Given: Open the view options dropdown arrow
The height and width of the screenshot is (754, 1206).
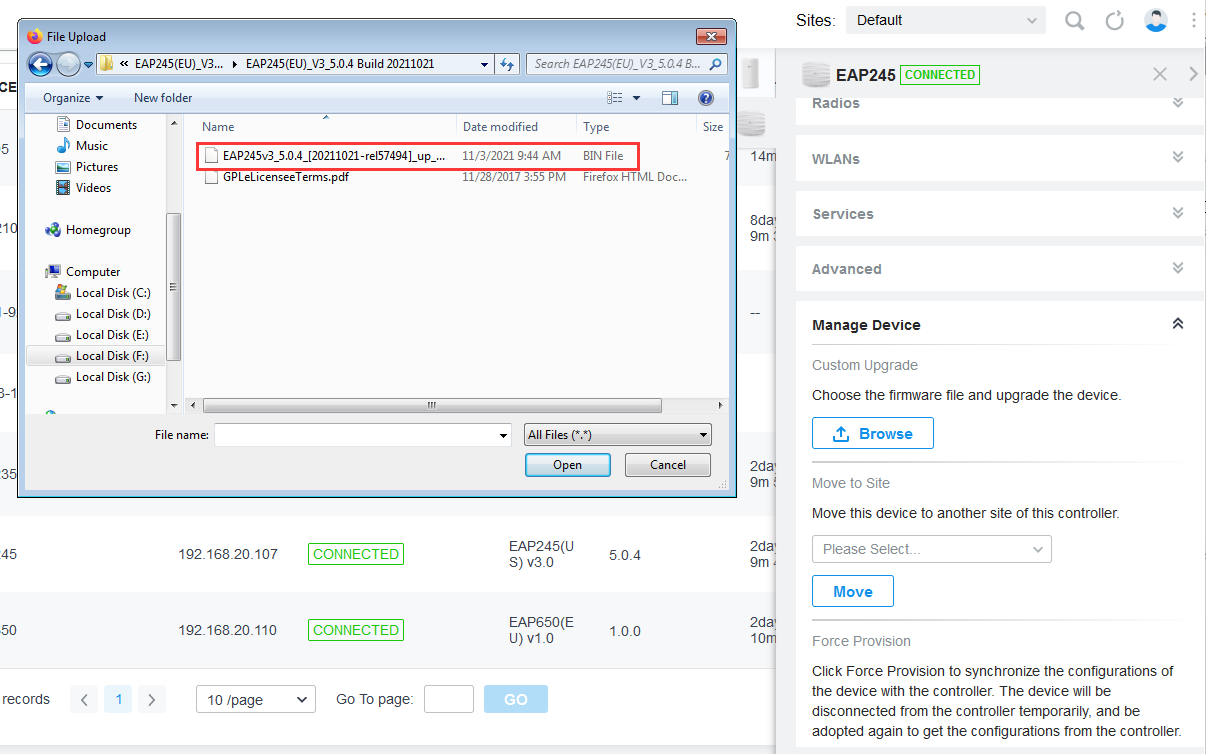Looking at the screenshot, I should 636,98.
